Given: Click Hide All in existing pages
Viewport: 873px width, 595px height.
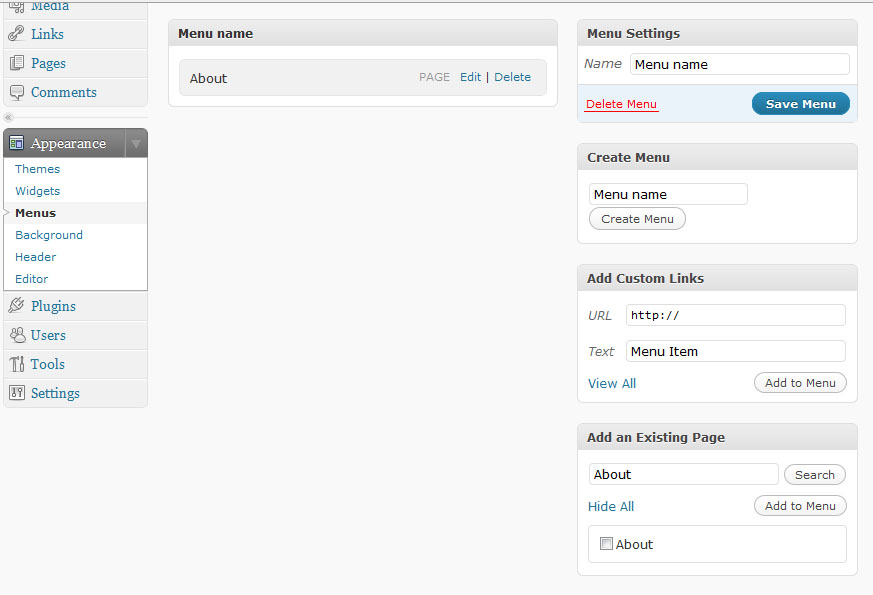Looking at the screenshot, I should (x=611, y=507).
